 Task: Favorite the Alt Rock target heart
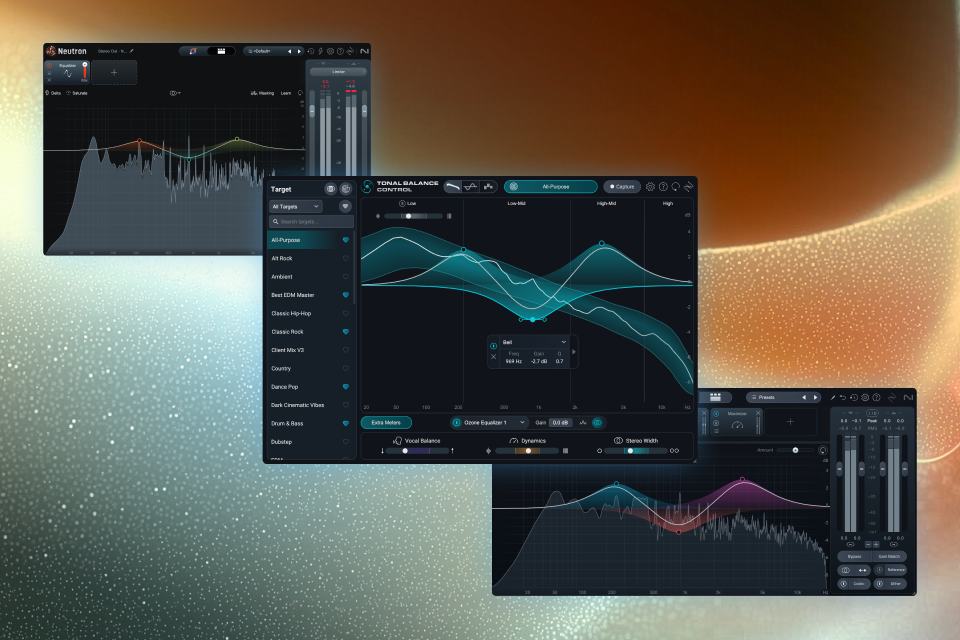(x=346, y=258)
